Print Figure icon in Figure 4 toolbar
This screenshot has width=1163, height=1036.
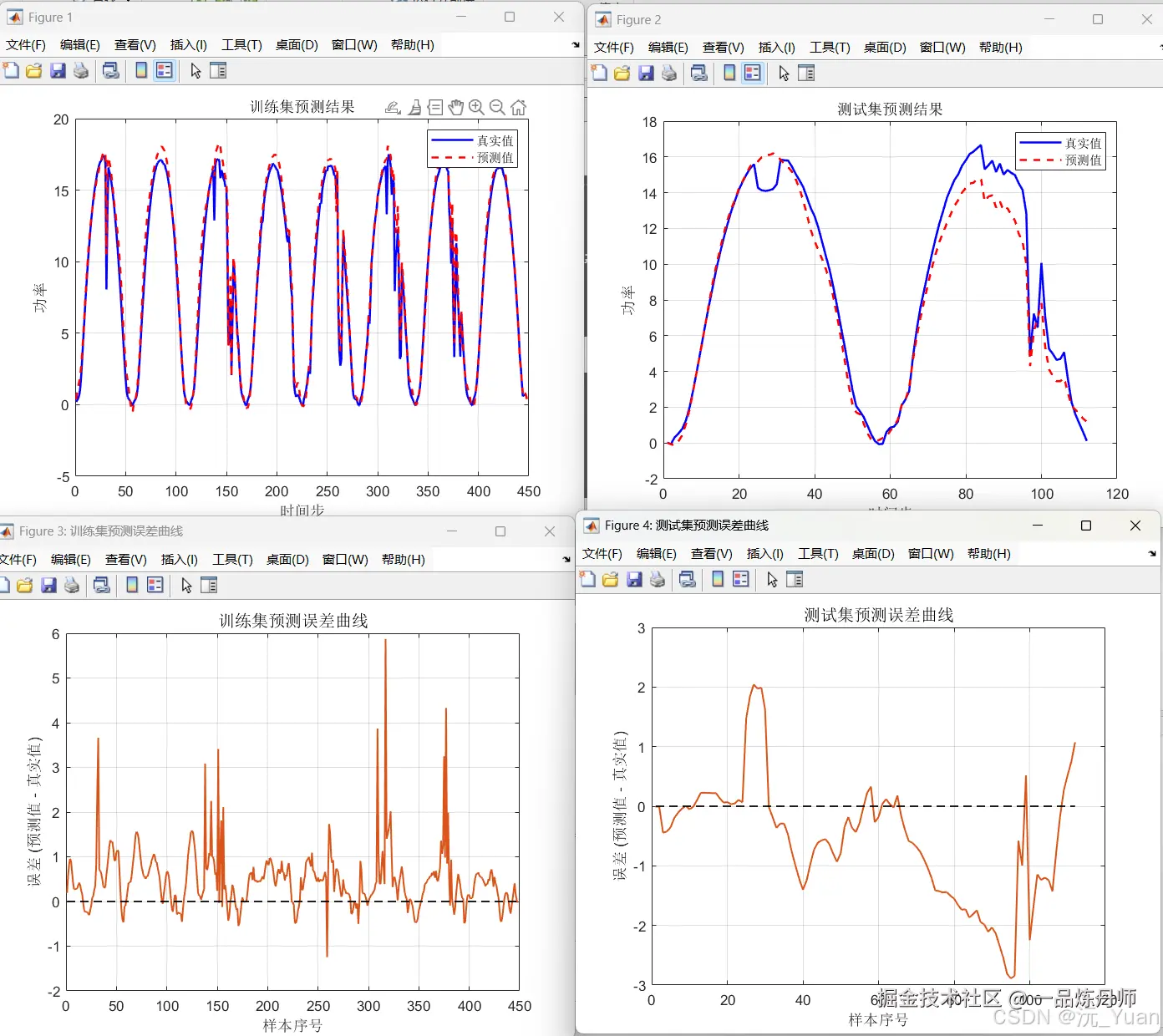coord(658,580)
